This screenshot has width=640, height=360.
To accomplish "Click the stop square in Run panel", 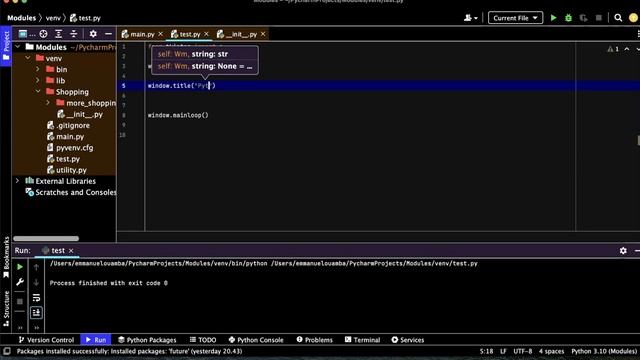I will tap(20, 302).
